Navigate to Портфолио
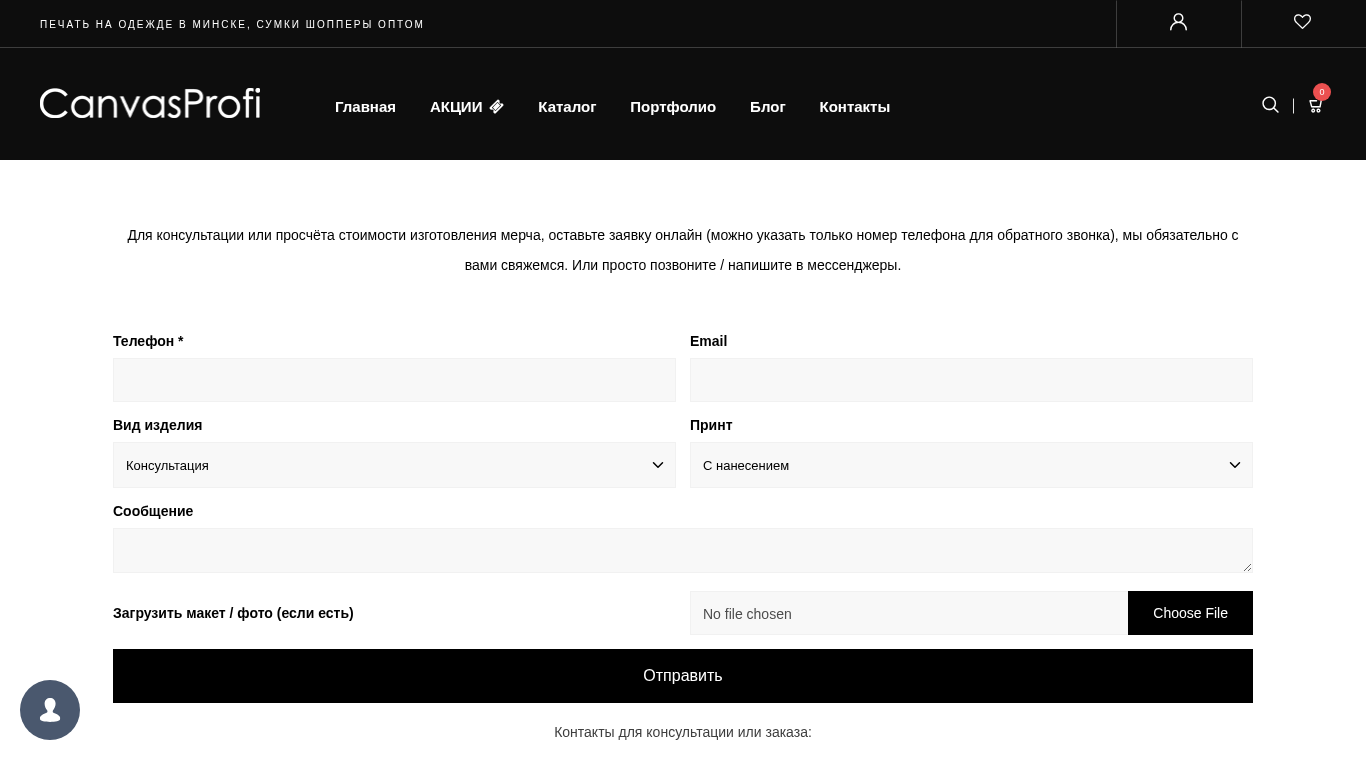This screenshot has width=1366, height=768. tap(673, 106)
